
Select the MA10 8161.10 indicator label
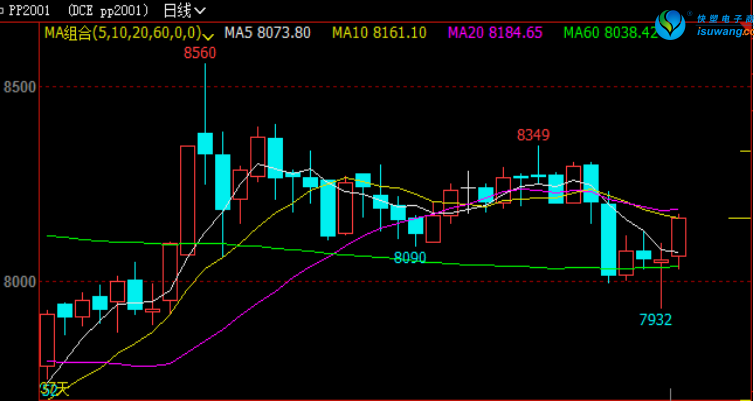click(379, 32)
